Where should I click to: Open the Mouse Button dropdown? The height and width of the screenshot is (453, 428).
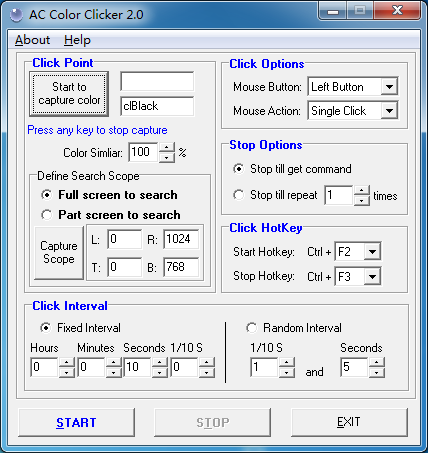(389, 87)
